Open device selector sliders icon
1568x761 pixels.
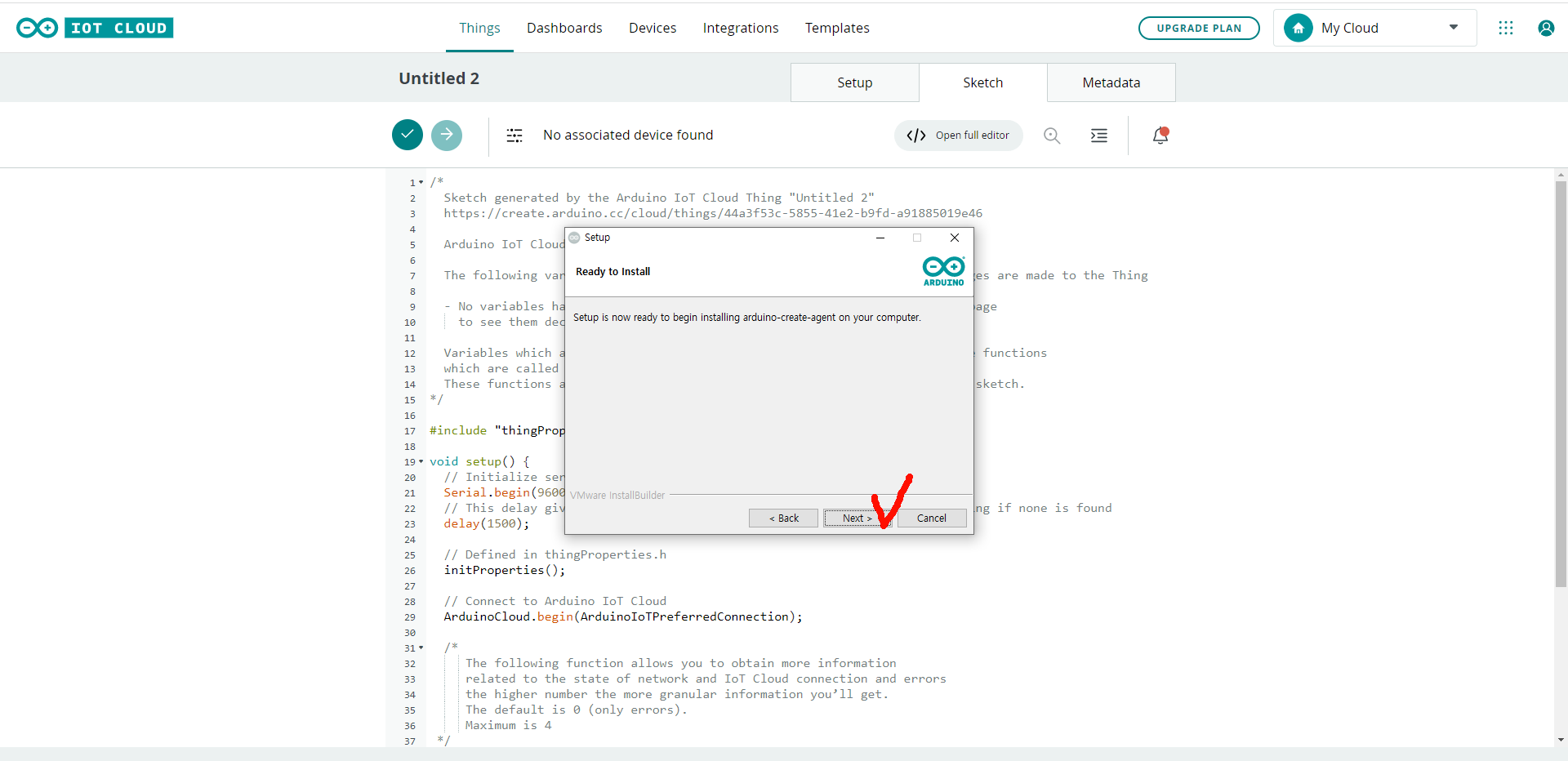point(514,136)
